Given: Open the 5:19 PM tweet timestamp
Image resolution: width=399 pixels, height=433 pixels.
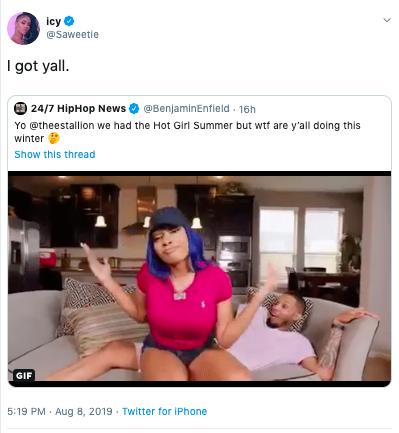Looking at the screenshot, I should [x=26, y=411].
